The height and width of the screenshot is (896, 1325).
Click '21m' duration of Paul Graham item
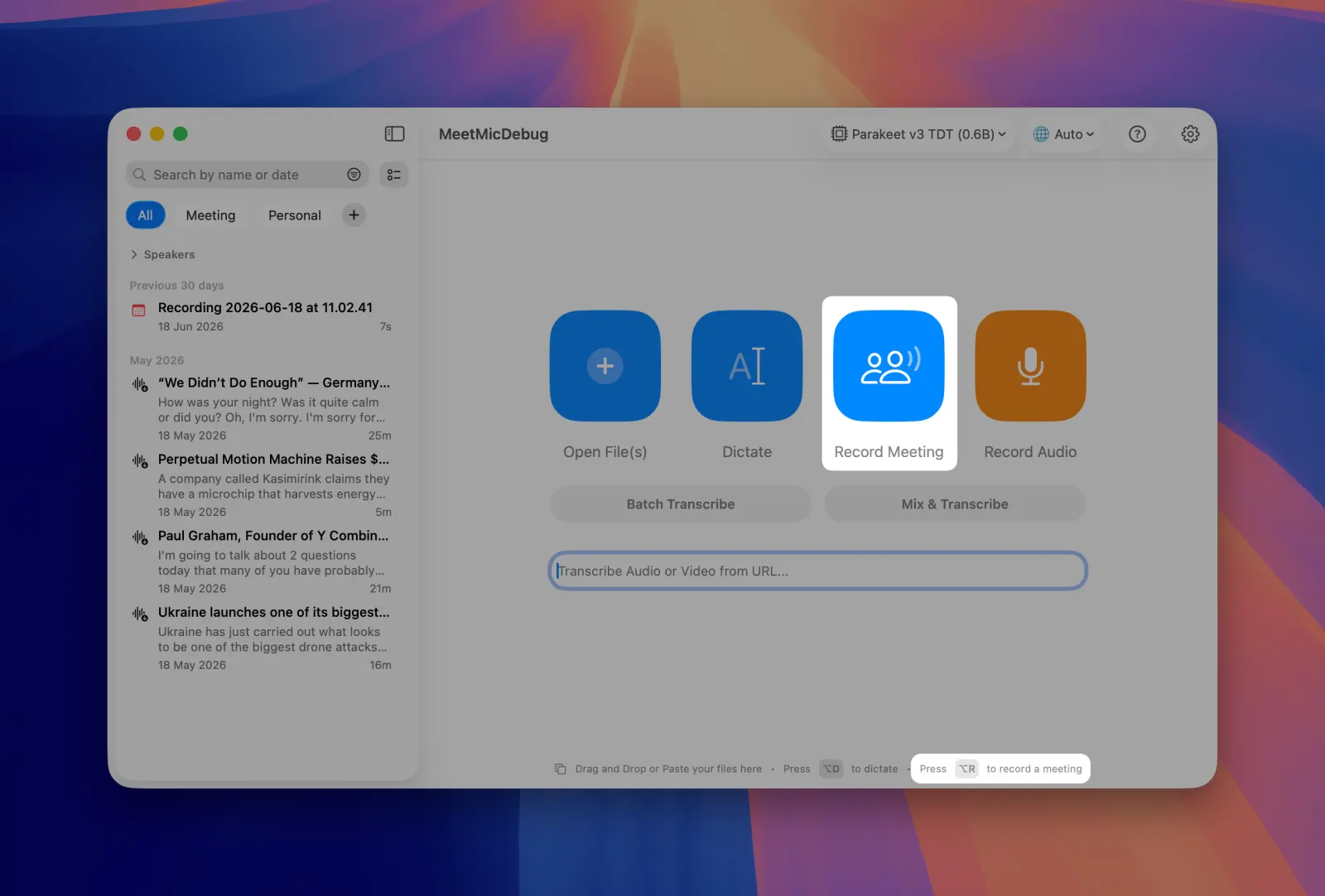(x=380, y=589)
